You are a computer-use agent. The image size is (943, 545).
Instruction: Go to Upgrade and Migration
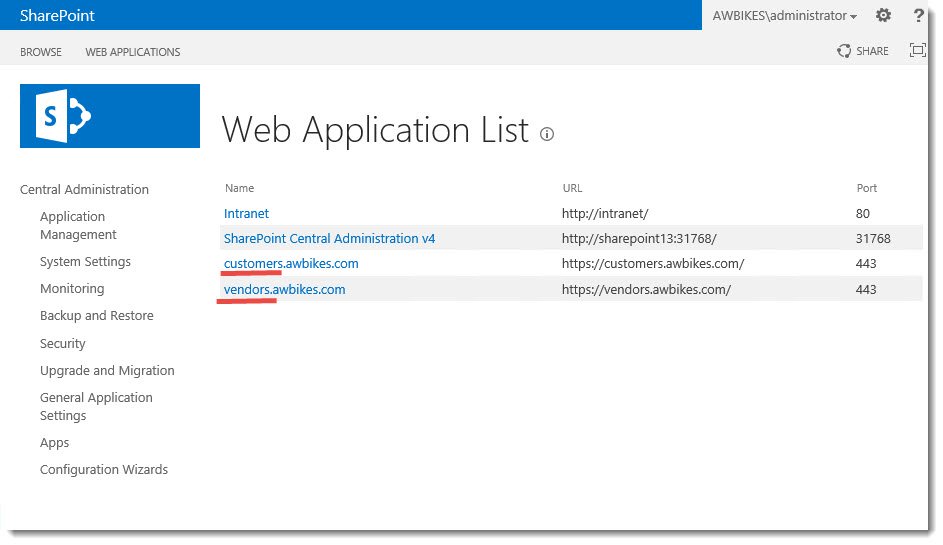tap(107, 371)
